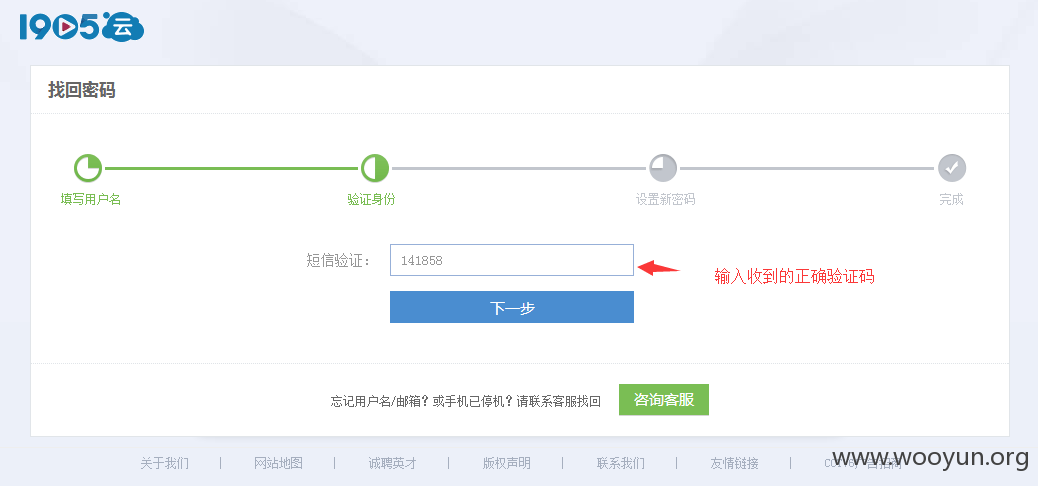Open the 联系我们 footer link
This screenshot has width=1038, height=486.
[x=621, y=463]
